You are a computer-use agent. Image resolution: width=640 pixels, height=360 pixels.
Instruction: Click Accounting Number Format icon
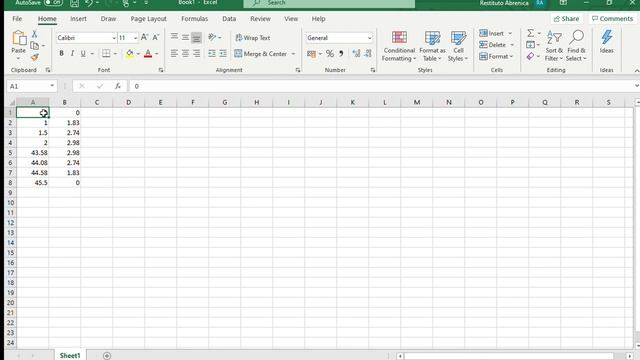(x=311, y=53)
